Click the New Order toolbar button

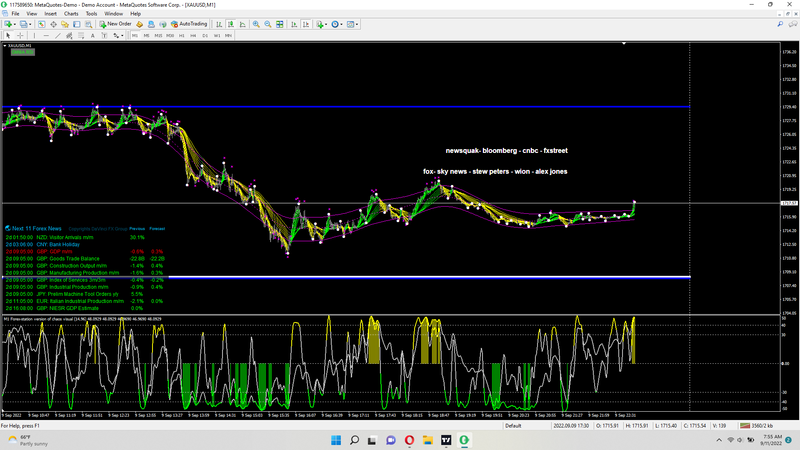click(x=115, y=23)
